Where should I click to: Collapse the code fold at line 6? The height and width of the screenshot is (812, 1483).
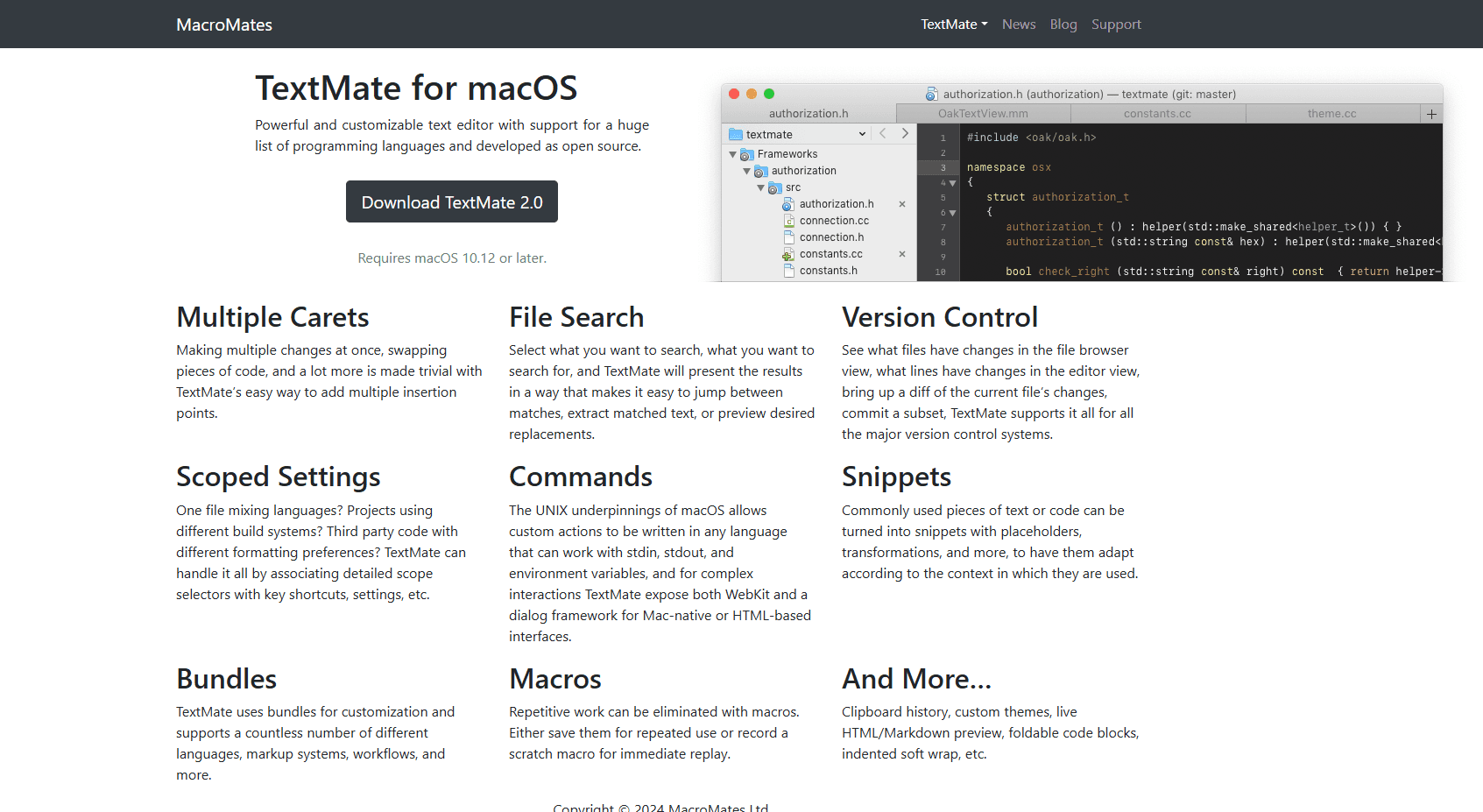[x=952, y=213]
